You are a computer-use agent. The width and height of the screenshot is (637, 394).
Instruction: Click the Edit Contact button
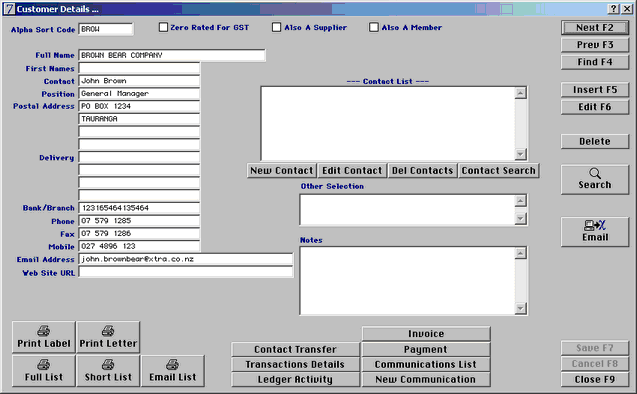coord(352,171)
